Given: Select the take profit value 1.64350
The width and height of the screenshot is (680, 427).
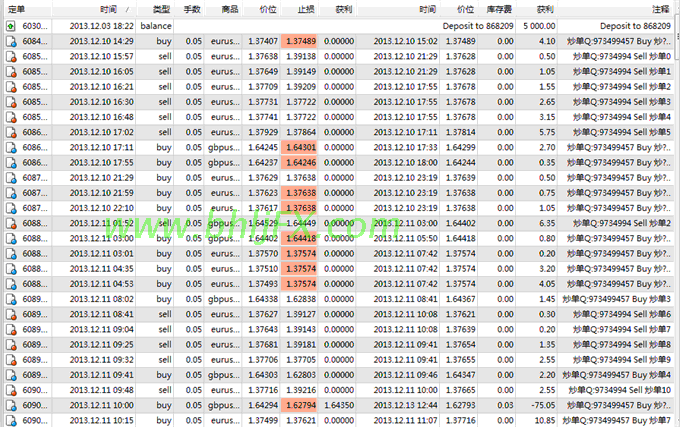Looking at the screenshot, I should pos(339,405).
